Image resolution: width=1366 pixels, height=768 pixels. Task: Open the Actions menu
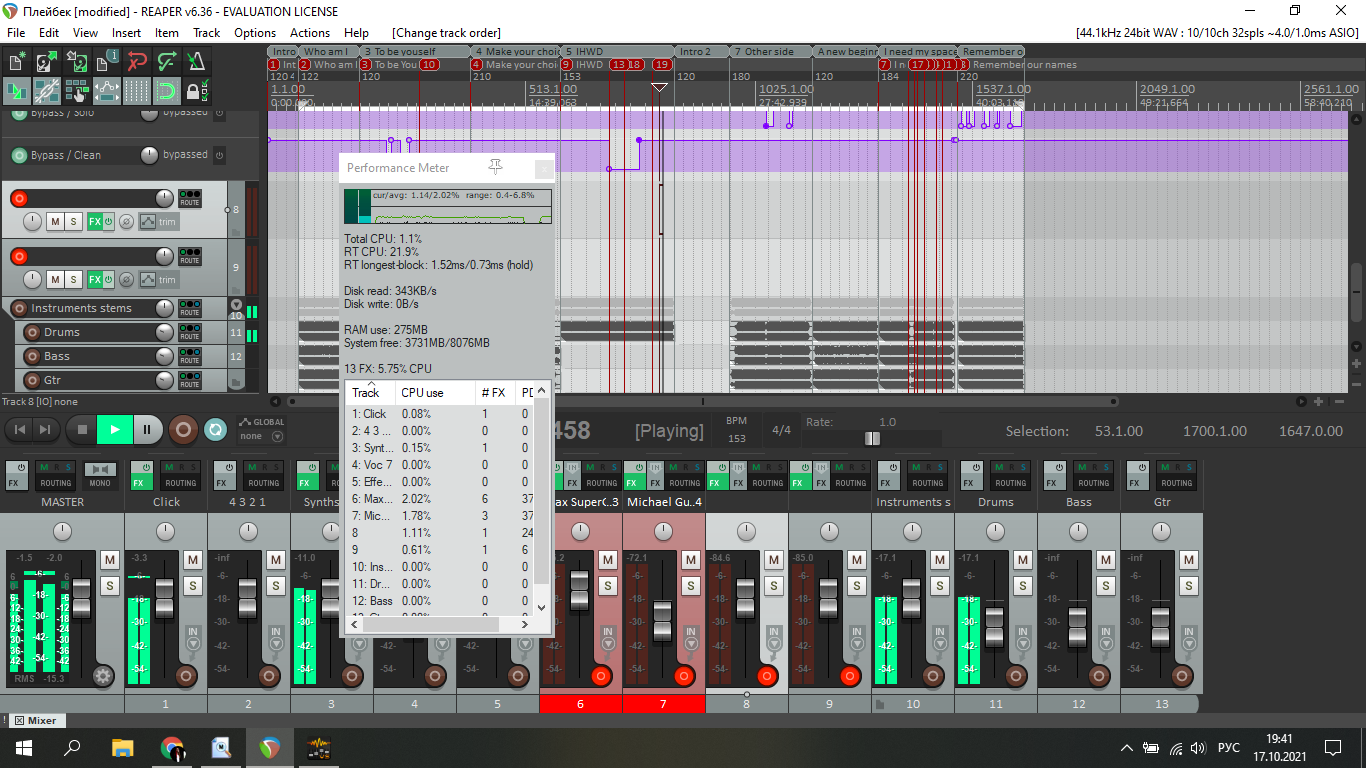tap(310, 33)
